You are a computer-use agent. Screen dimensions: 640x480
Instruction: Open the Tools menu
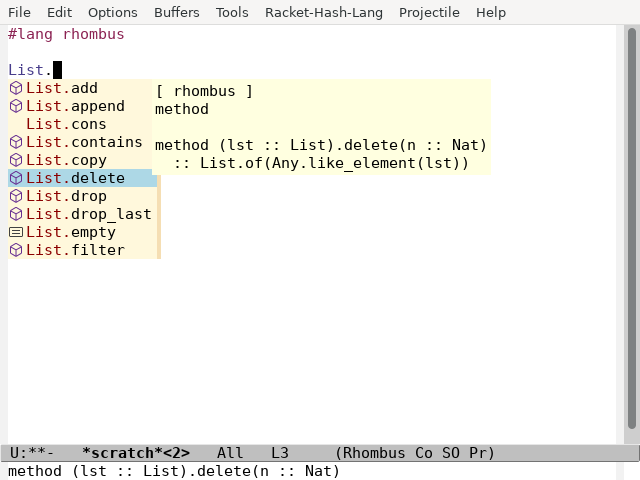(232, 12)
